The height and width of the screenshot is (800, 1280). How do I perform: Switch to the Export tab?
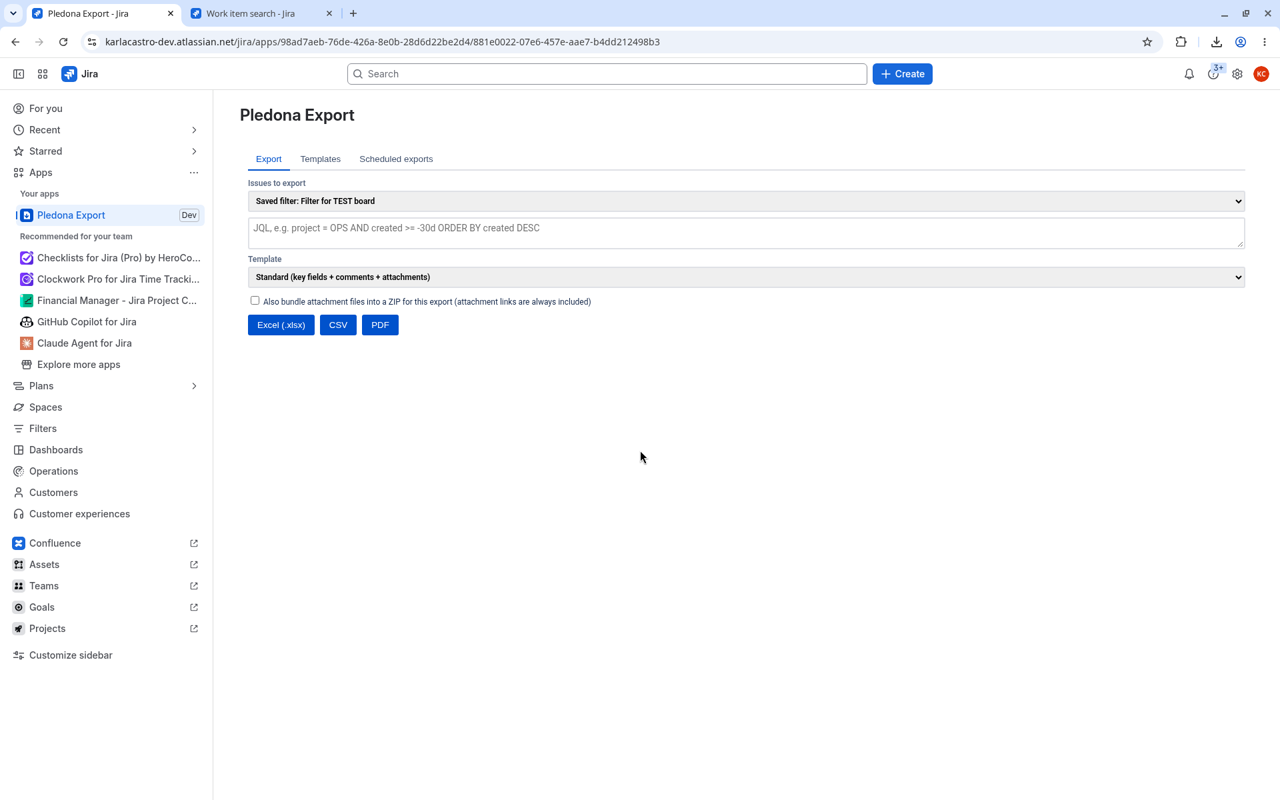point(268,159)
